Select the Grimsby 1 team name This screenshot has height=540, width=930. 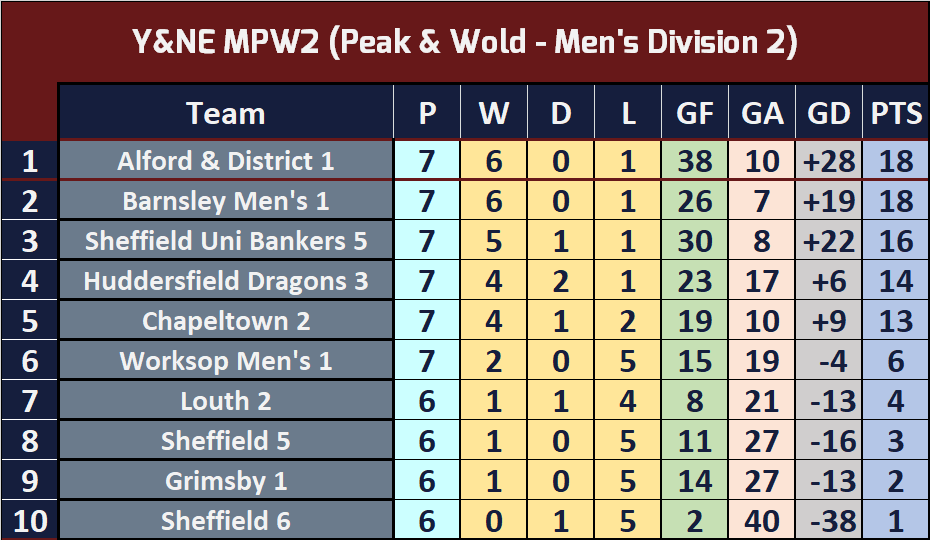tap(226, 481)
